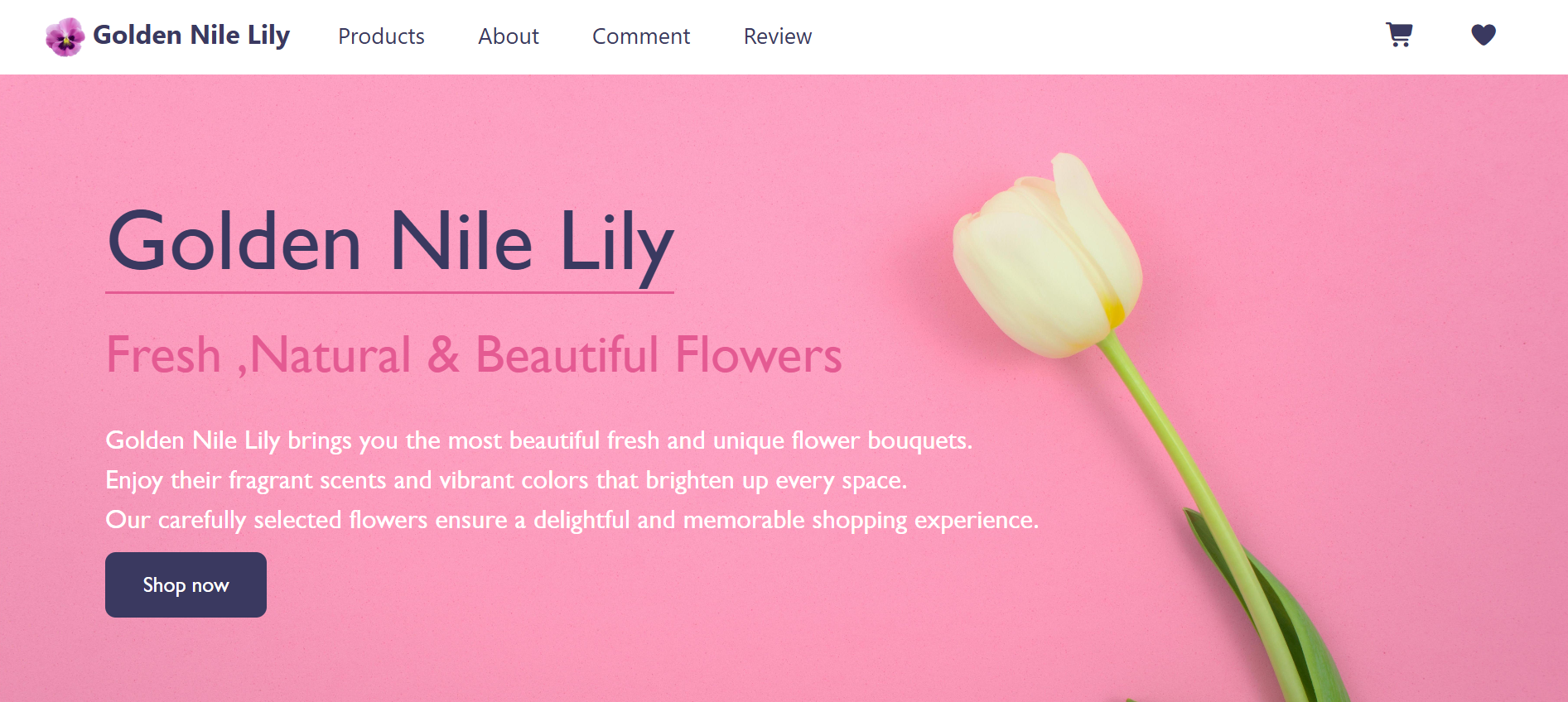Click the underline beneath the main heading
The width and height of the screenshot is (1568, 702).
[x=389, y=291]
